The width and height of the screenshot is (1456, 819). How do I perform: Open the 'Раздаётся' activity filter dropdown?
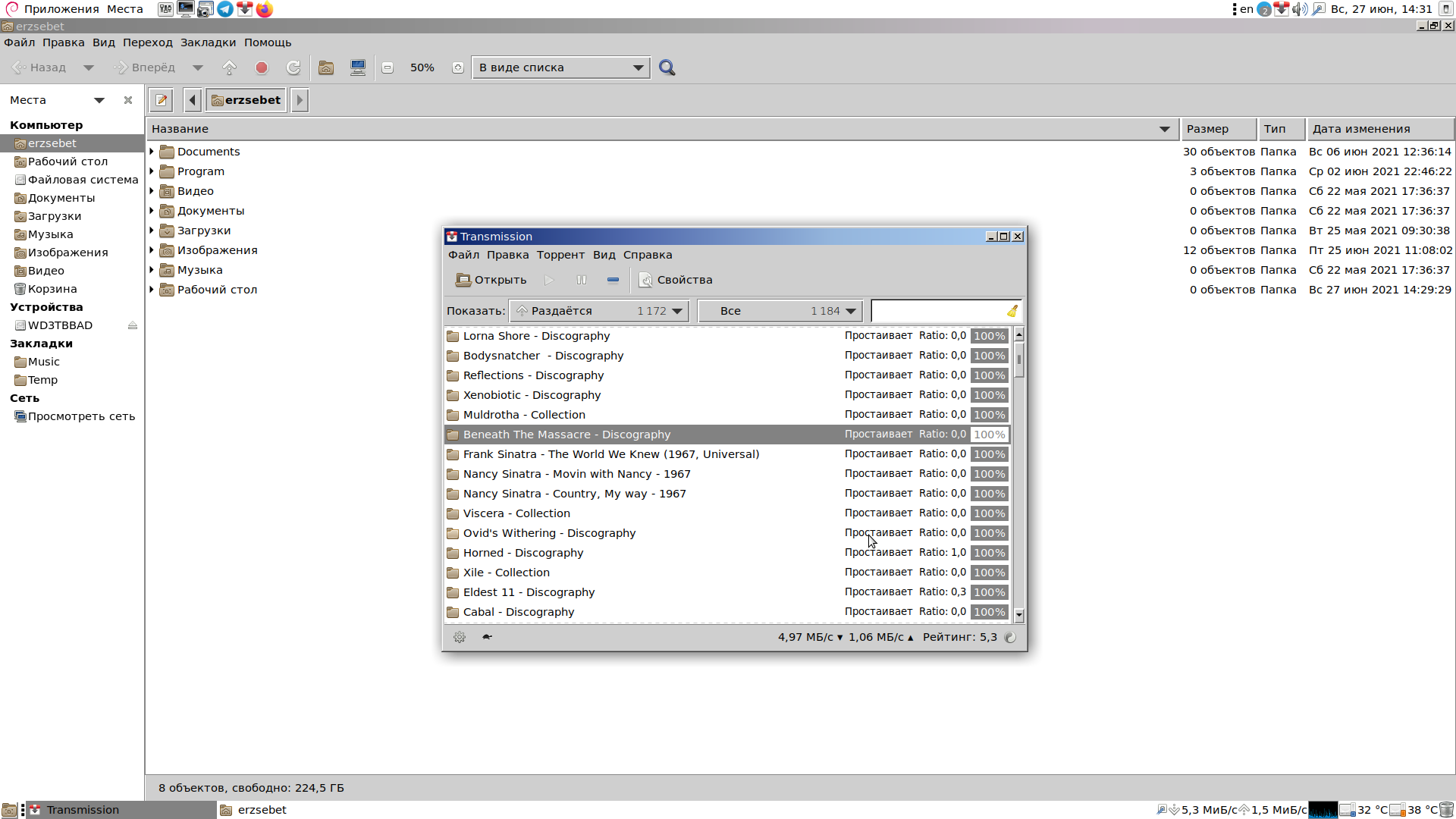[599, 311]
